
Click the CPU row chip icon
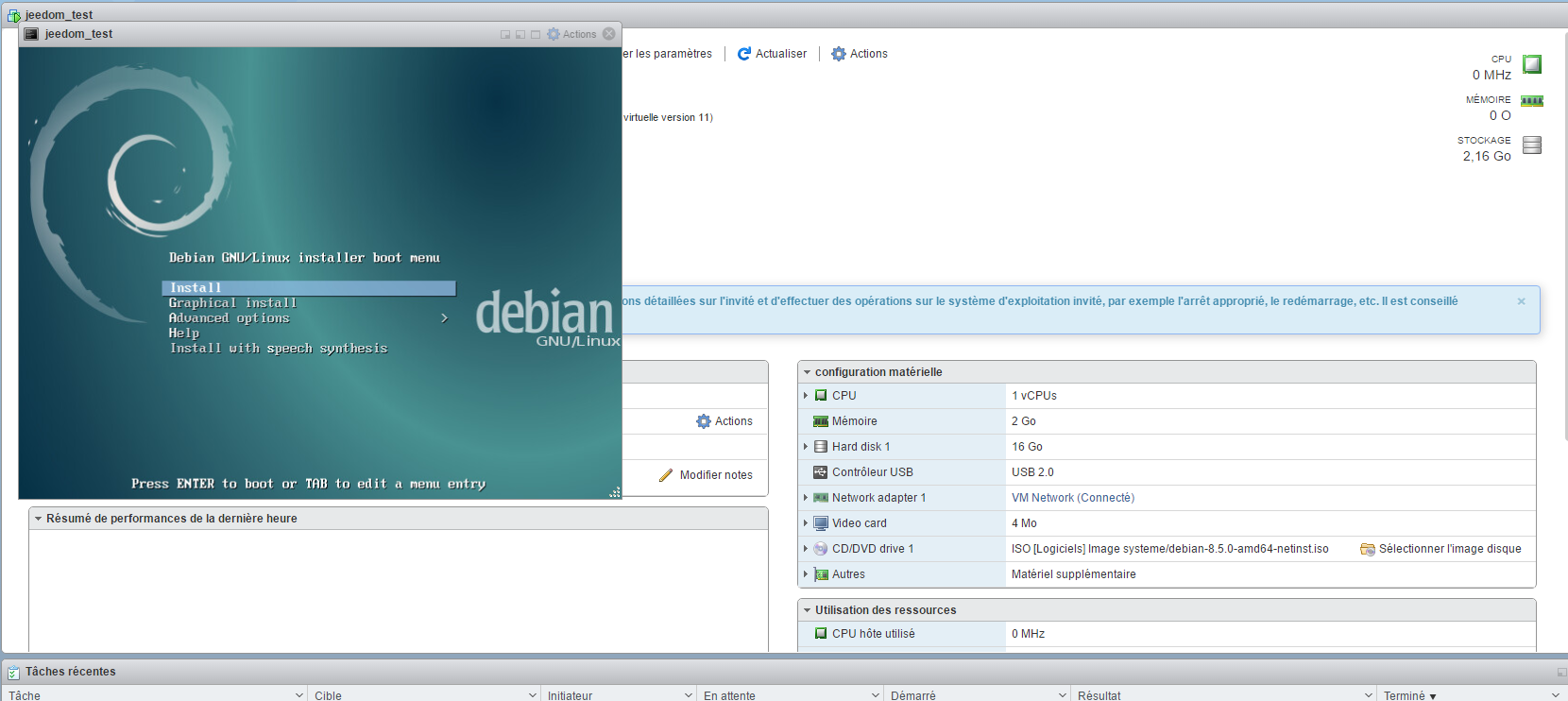click(x=821, y=396)
